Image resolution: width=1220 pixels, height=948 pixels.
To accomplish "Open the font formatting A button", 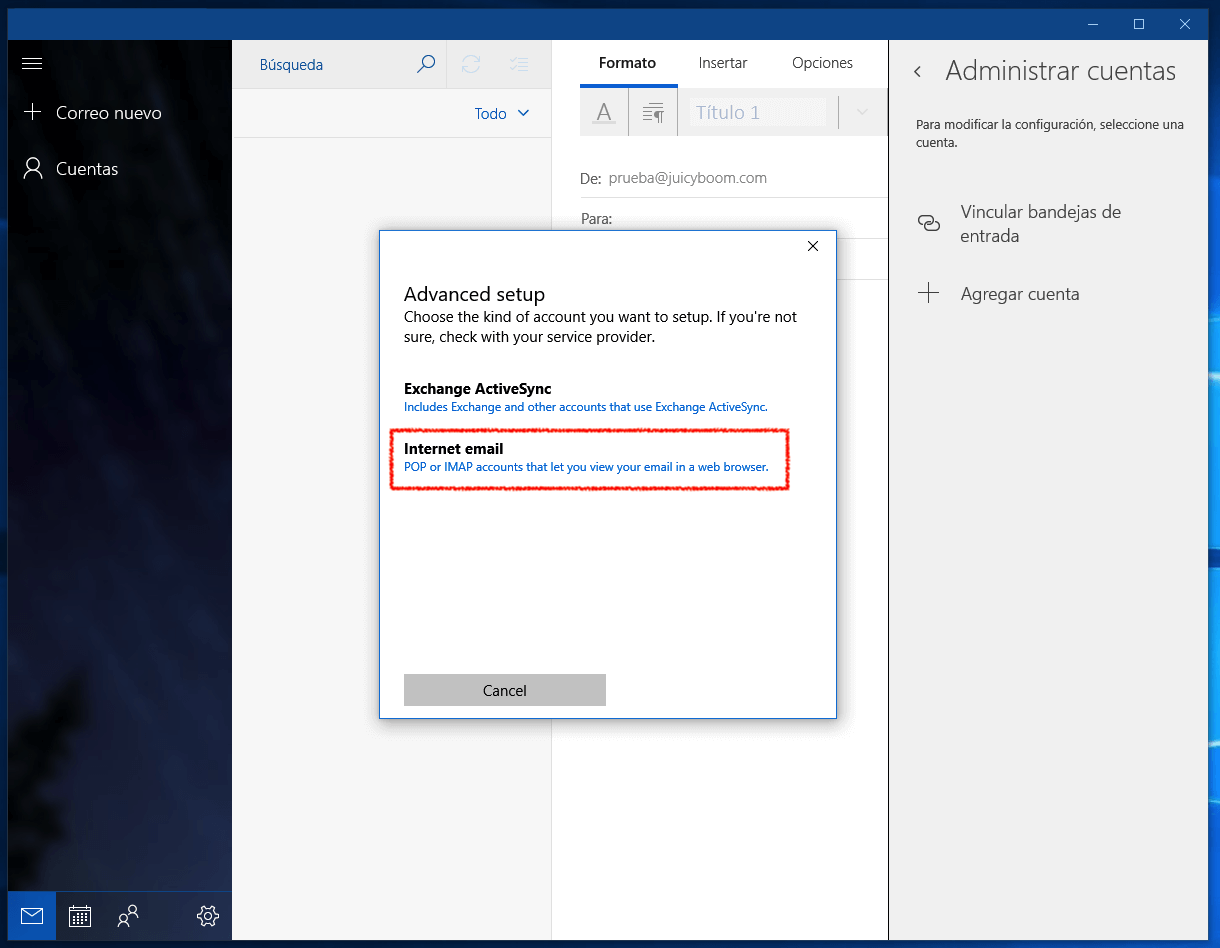I will [604, 113].
